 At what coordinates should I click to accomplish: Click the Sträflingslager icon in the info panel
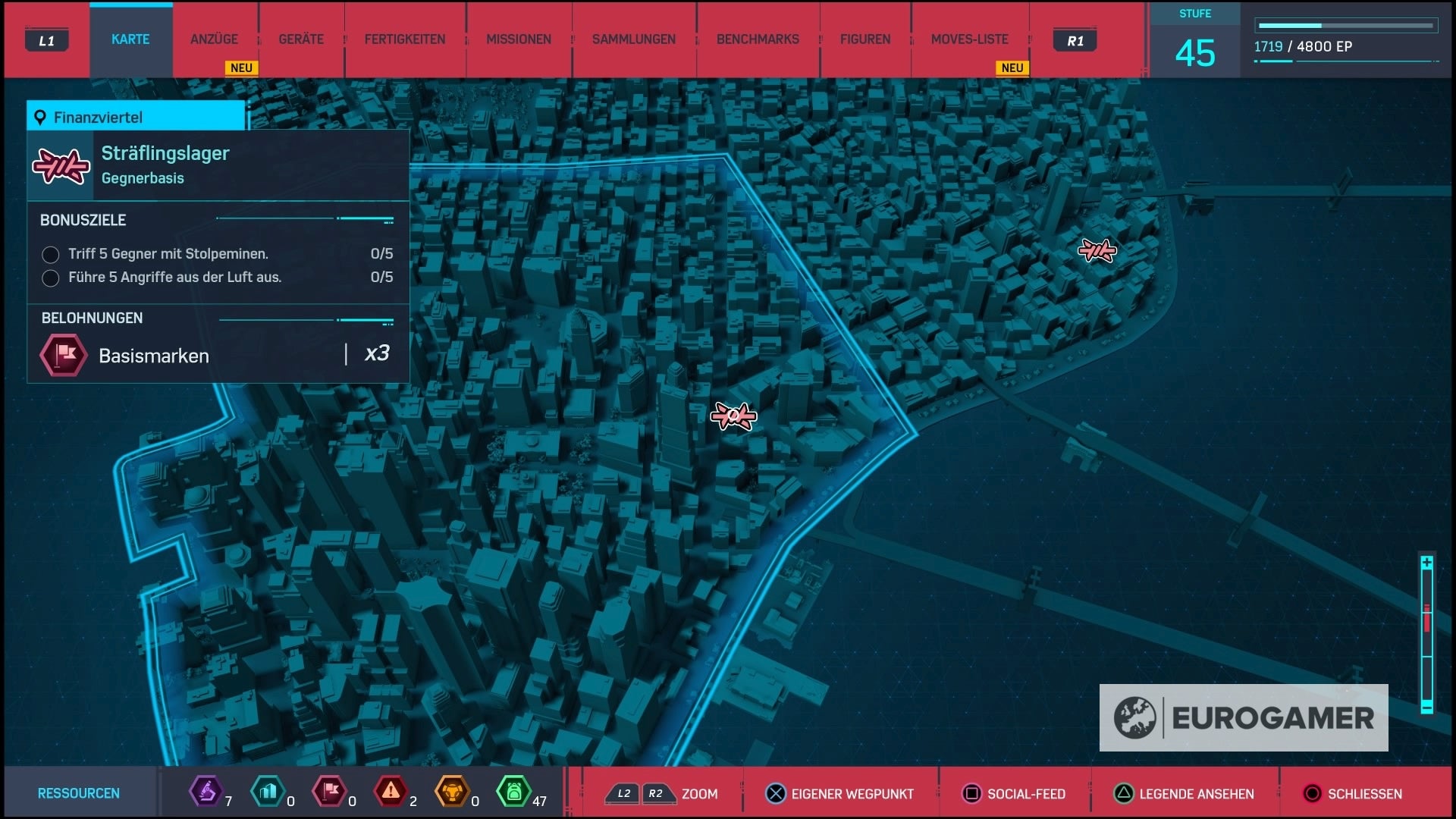(x=61, y=166)
